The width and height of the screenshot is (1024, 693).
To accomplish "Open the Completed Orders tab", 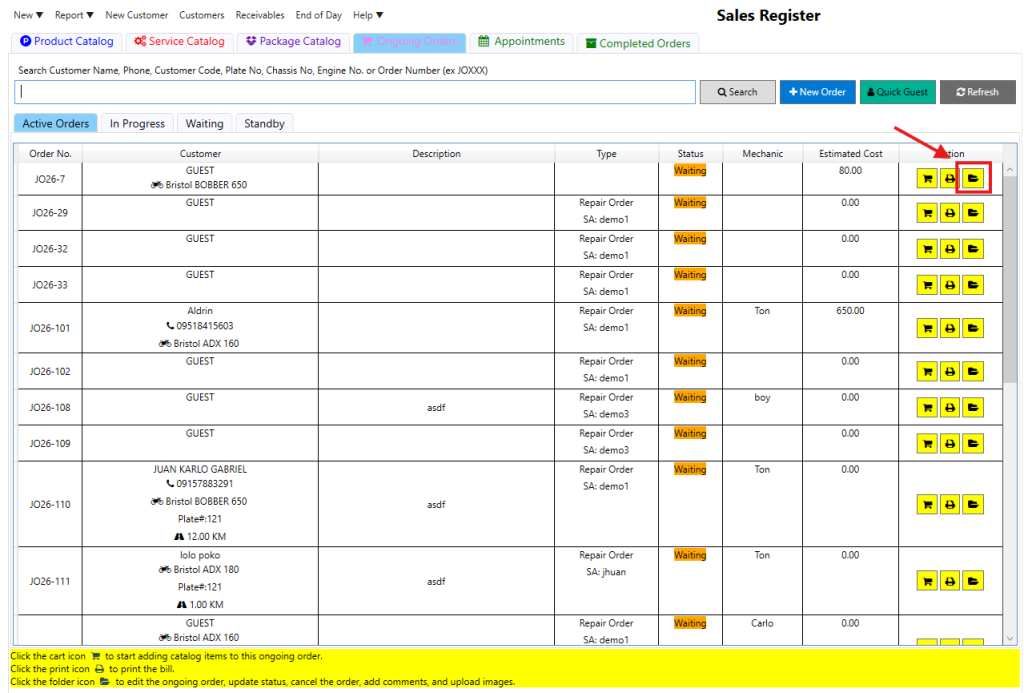I will pyautogui.click(x=637, y=43).
